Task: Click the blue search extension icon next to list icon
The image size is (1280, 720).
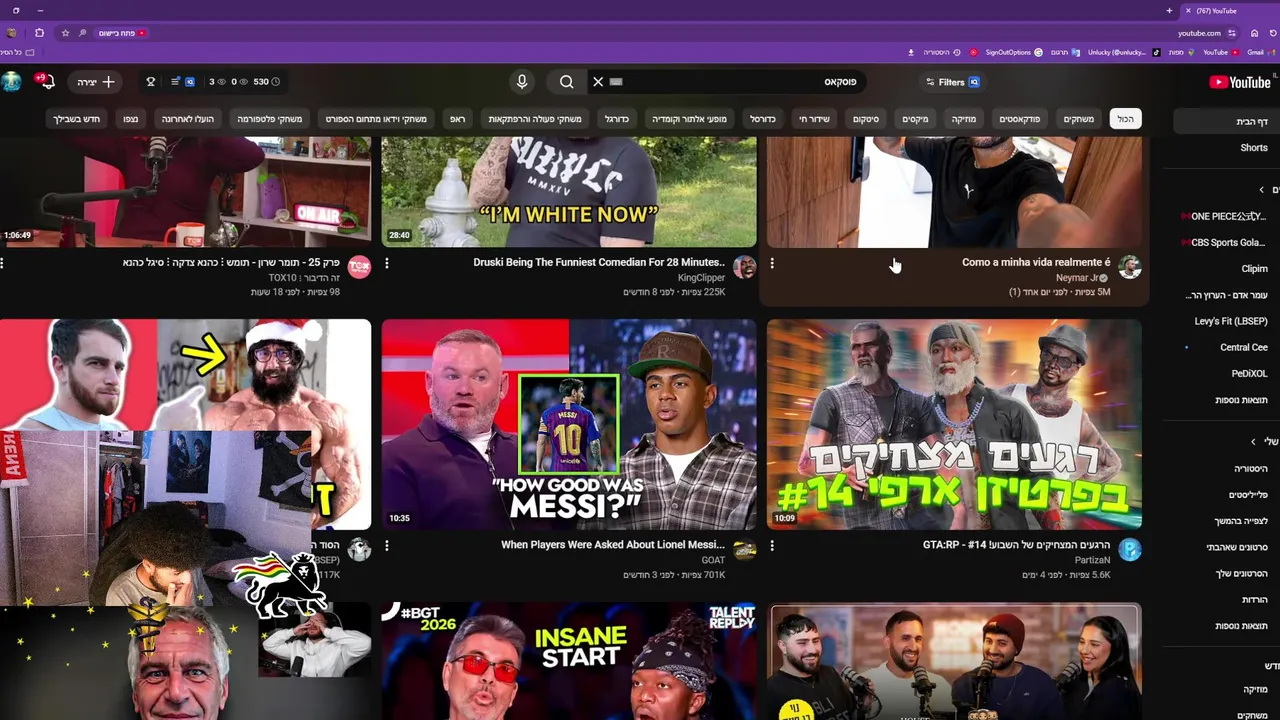Action: [x=189, y=82]
